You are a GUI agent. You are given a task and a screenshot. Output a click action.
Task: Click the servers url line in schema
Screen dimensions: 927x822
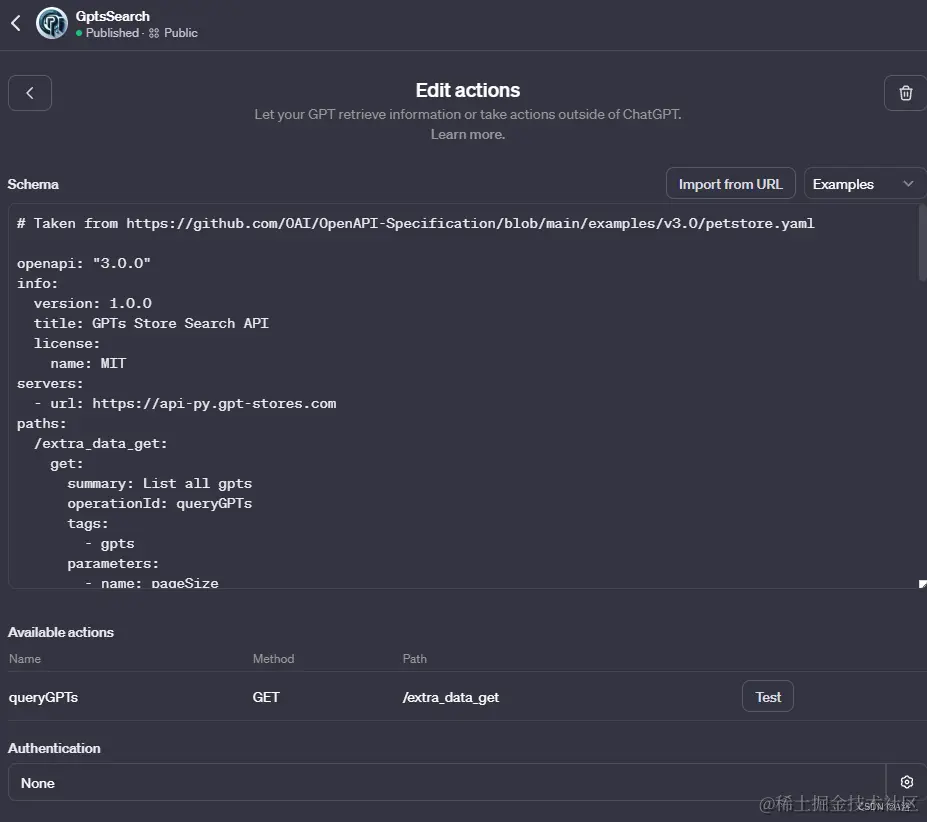point(185,403)
